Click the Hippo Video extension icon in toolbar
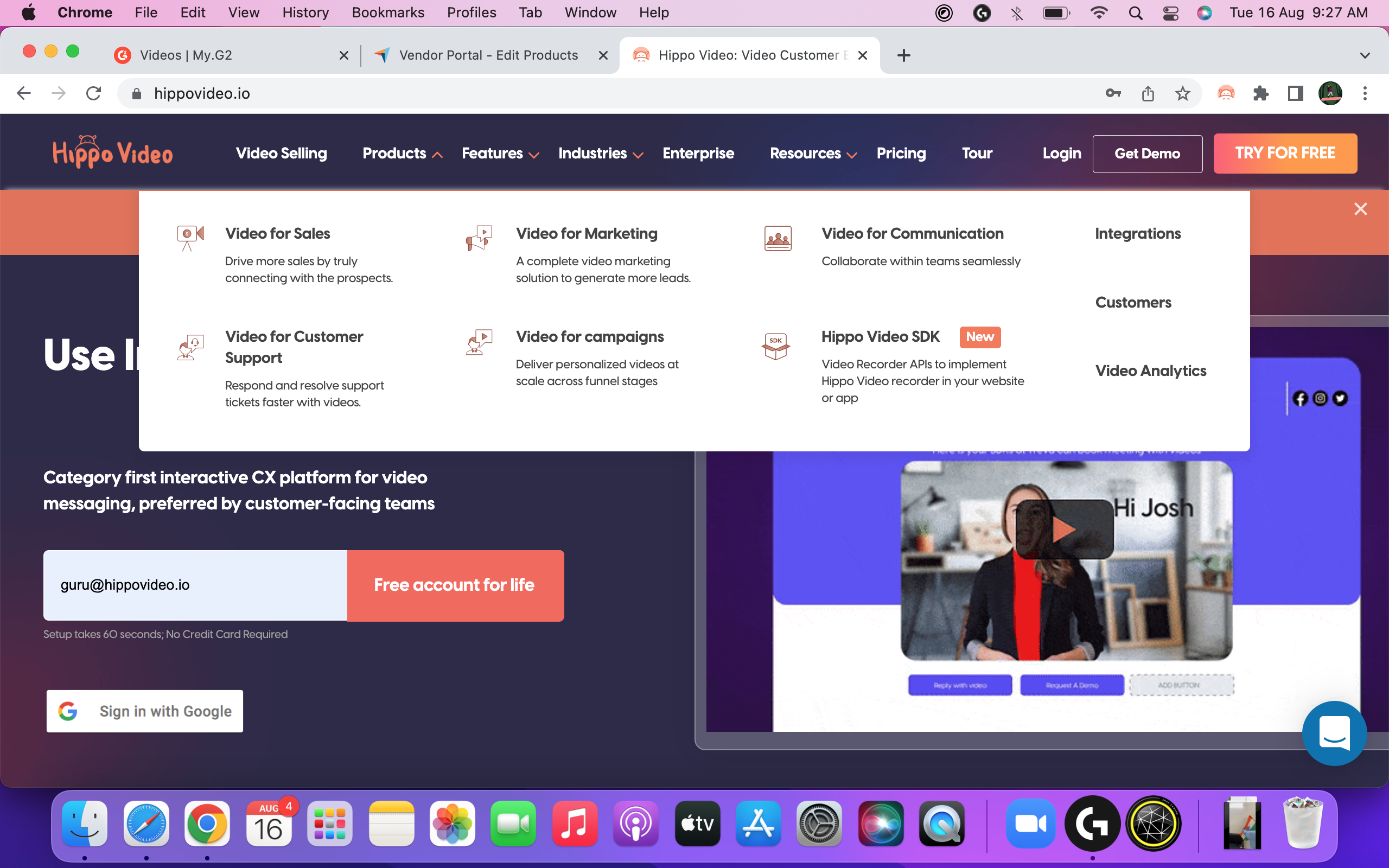The height and width of the screenshot is (868, 1389). point(1226,93)
